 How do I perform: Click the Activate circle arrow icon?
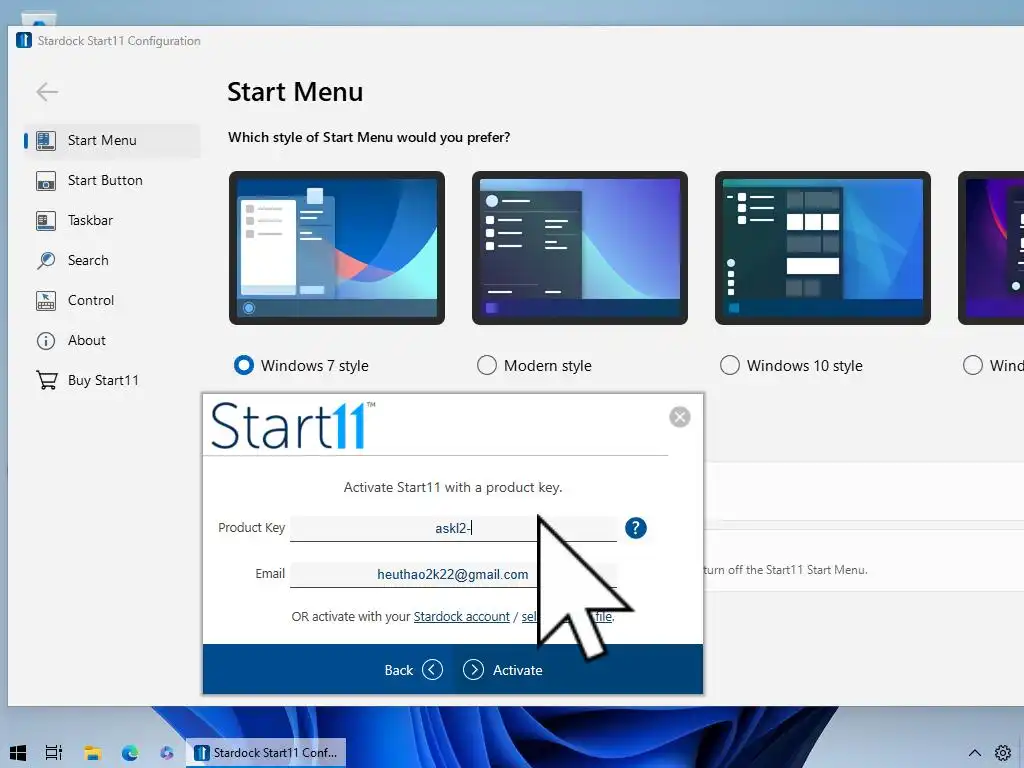[473, 670]
